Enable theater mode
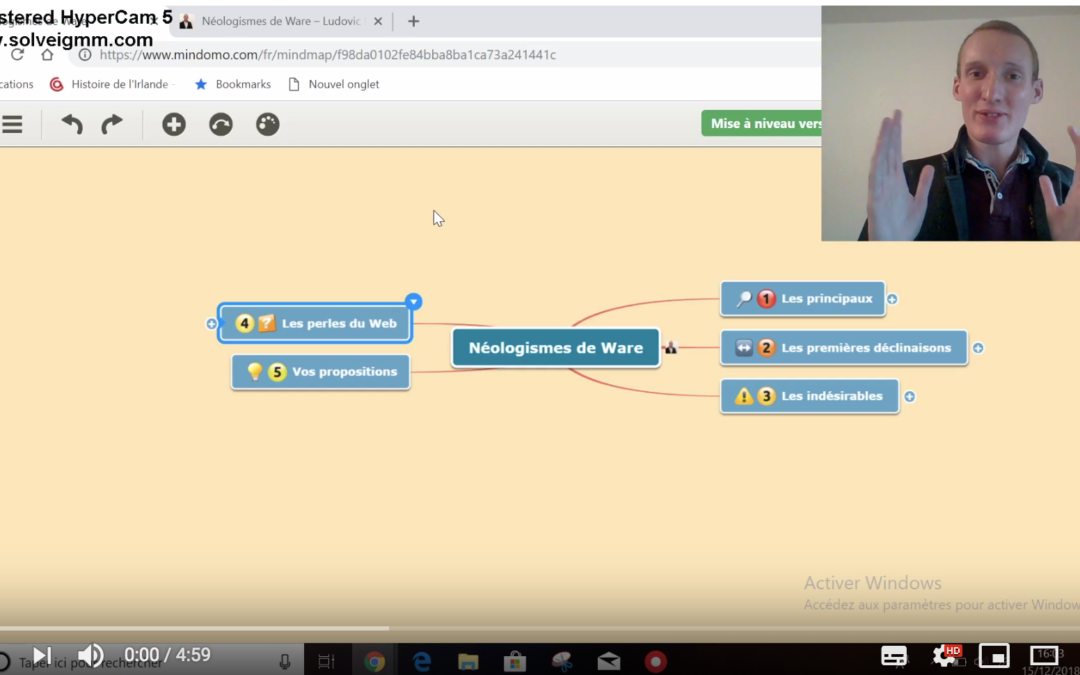This screenshot has height=675, width=1080. 1044,656
